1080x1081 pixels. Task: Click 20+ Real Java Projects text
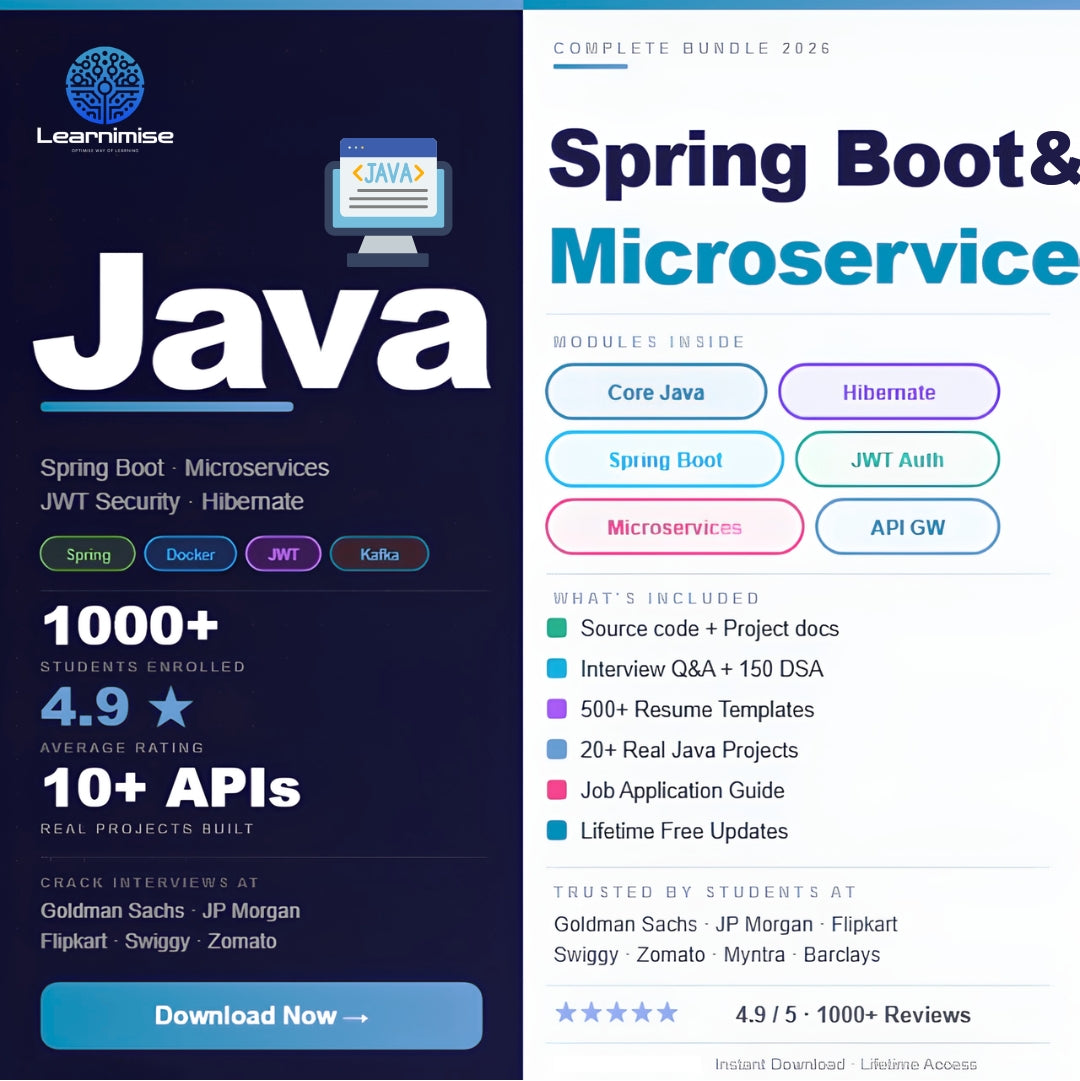tap(689, 750)
